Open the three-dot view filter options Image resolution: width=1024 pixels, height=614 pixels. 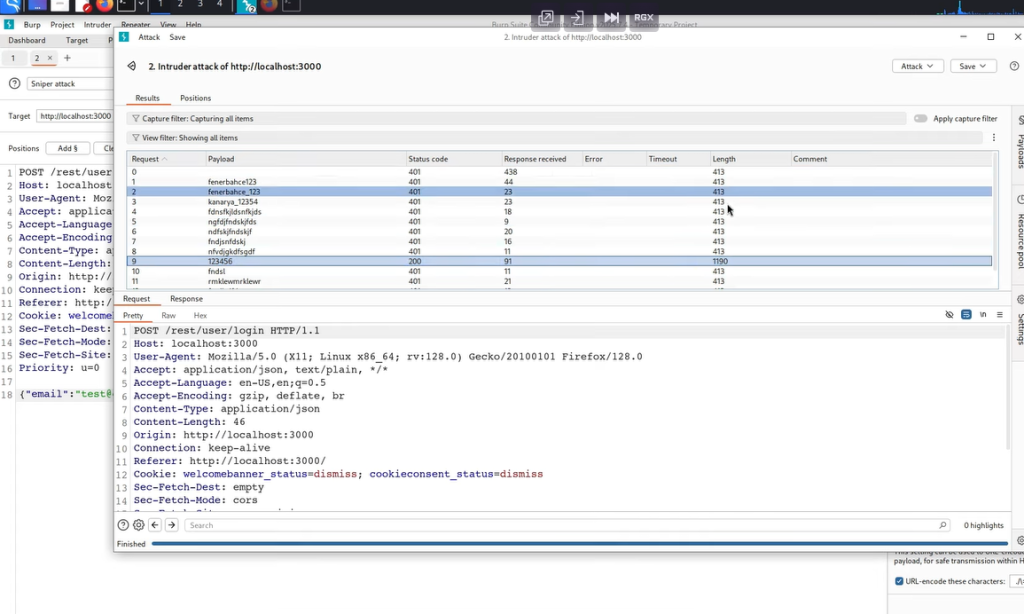click(x=993, y=138)
